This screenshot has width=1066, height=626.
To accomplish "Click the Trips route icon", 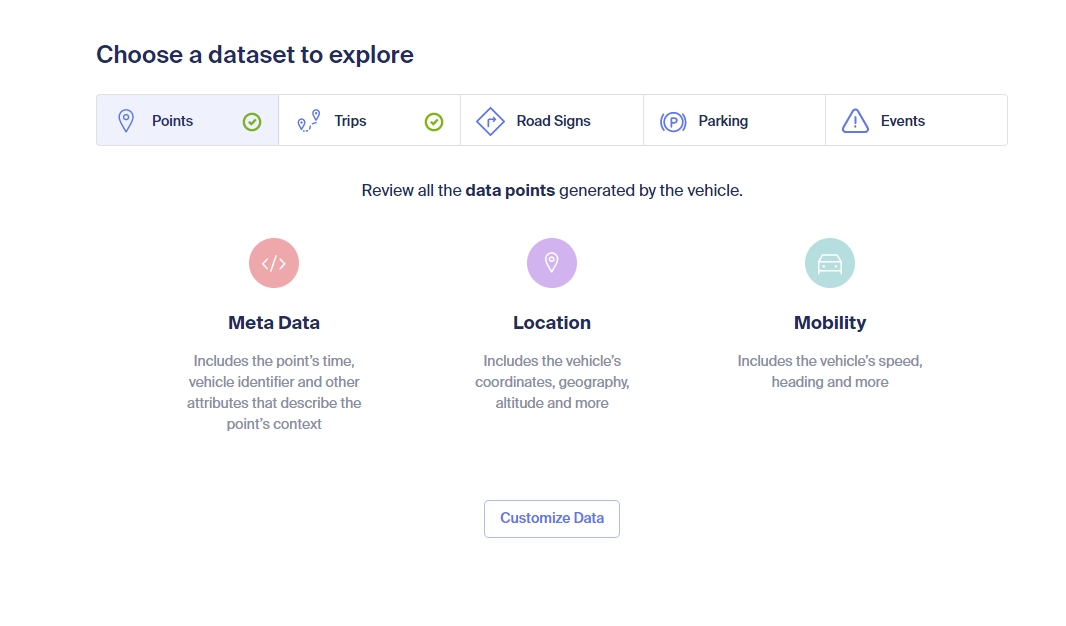I will (308, 121).
